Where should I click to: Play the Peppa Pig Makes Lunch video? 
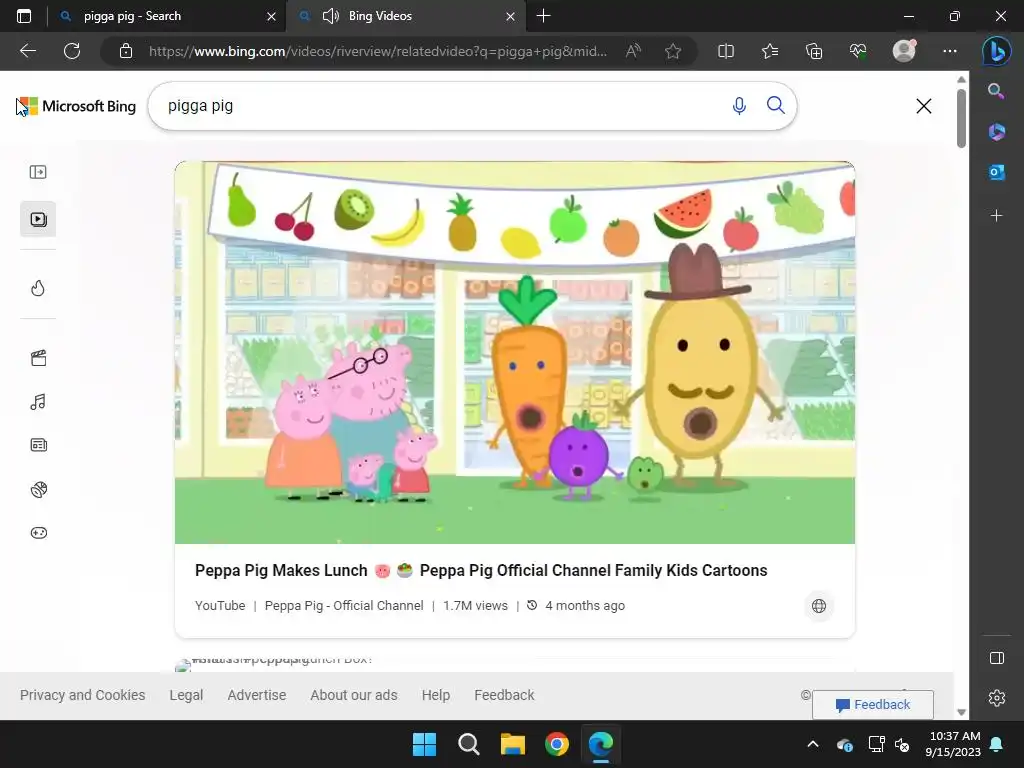click(x=515, y=353)
